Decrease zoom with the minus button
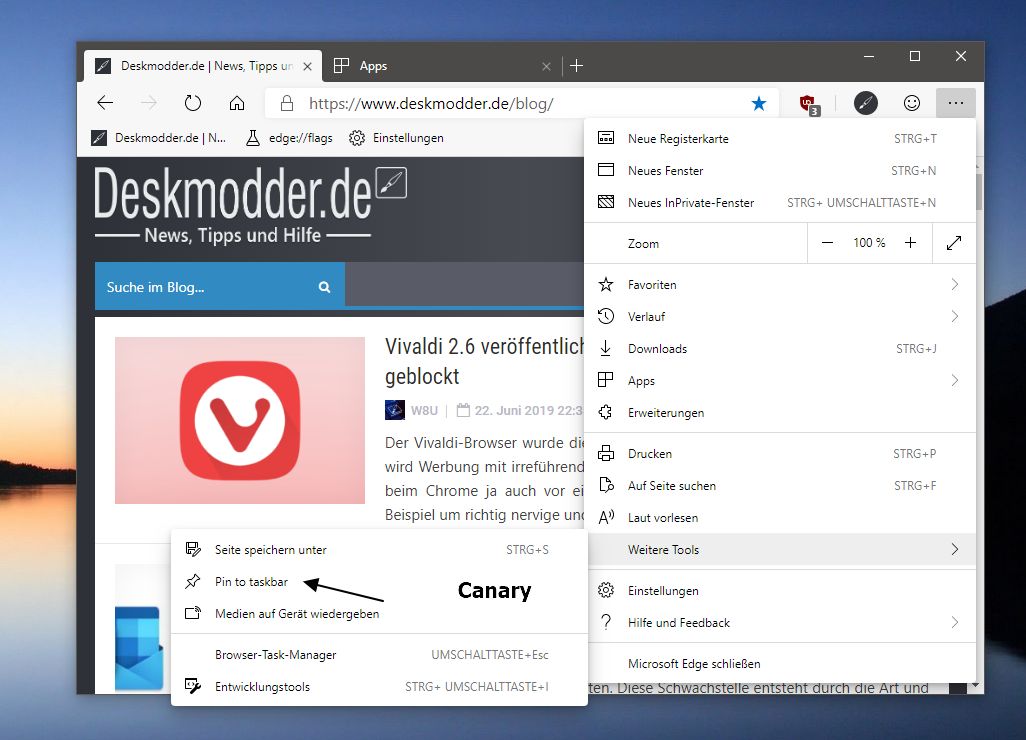Screen dimensions: 1026x740 [827, 243]
